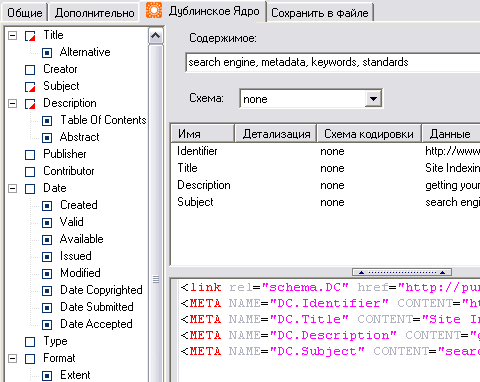Collapse the Format tree node
The height and width of the screenshot is (382, 480).
(12, 358)
